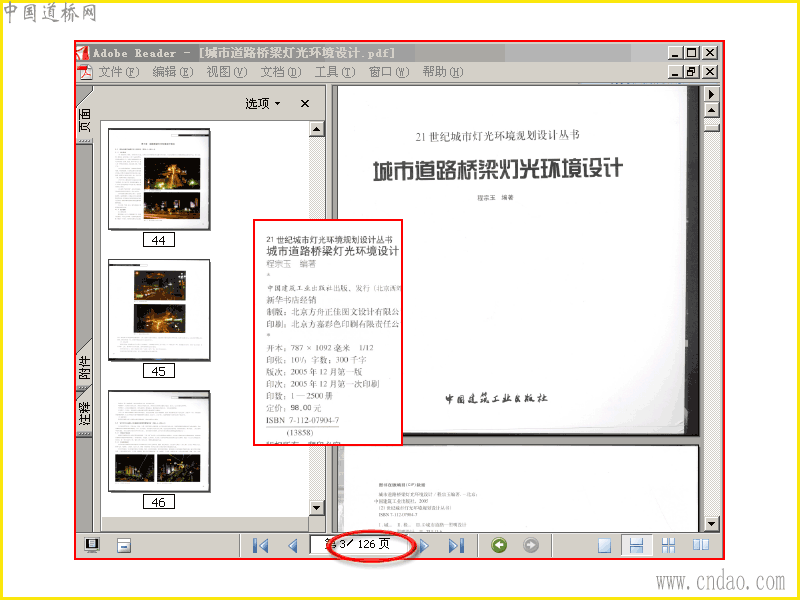Screen dimensions: 800x600
Task: Close the pages panel with the X
Action: pos(305,104)
